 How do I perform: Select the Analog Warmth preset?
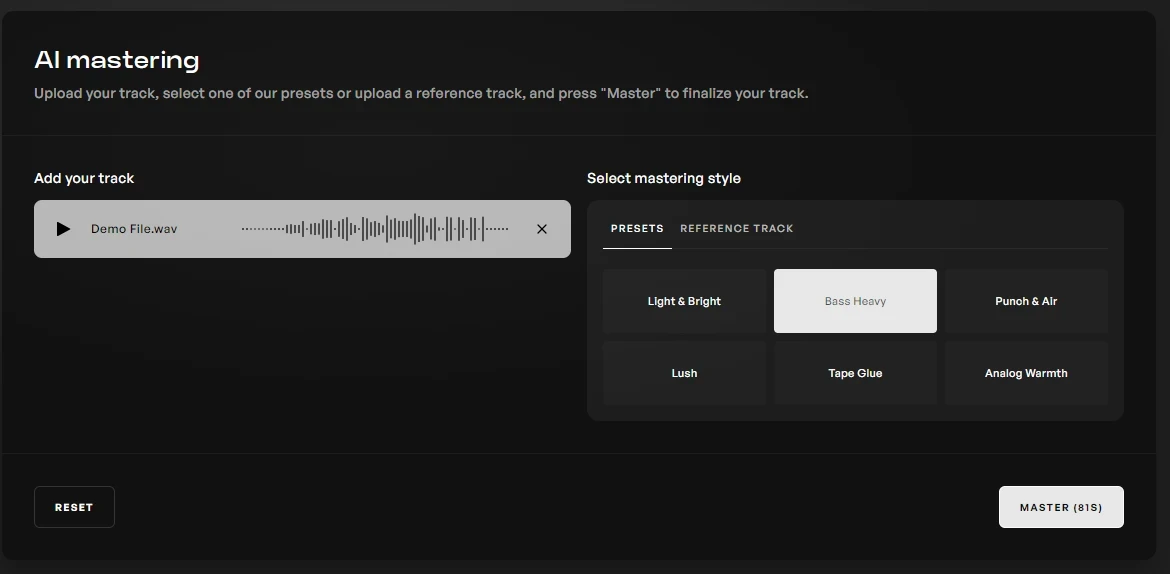[1026, 373]
